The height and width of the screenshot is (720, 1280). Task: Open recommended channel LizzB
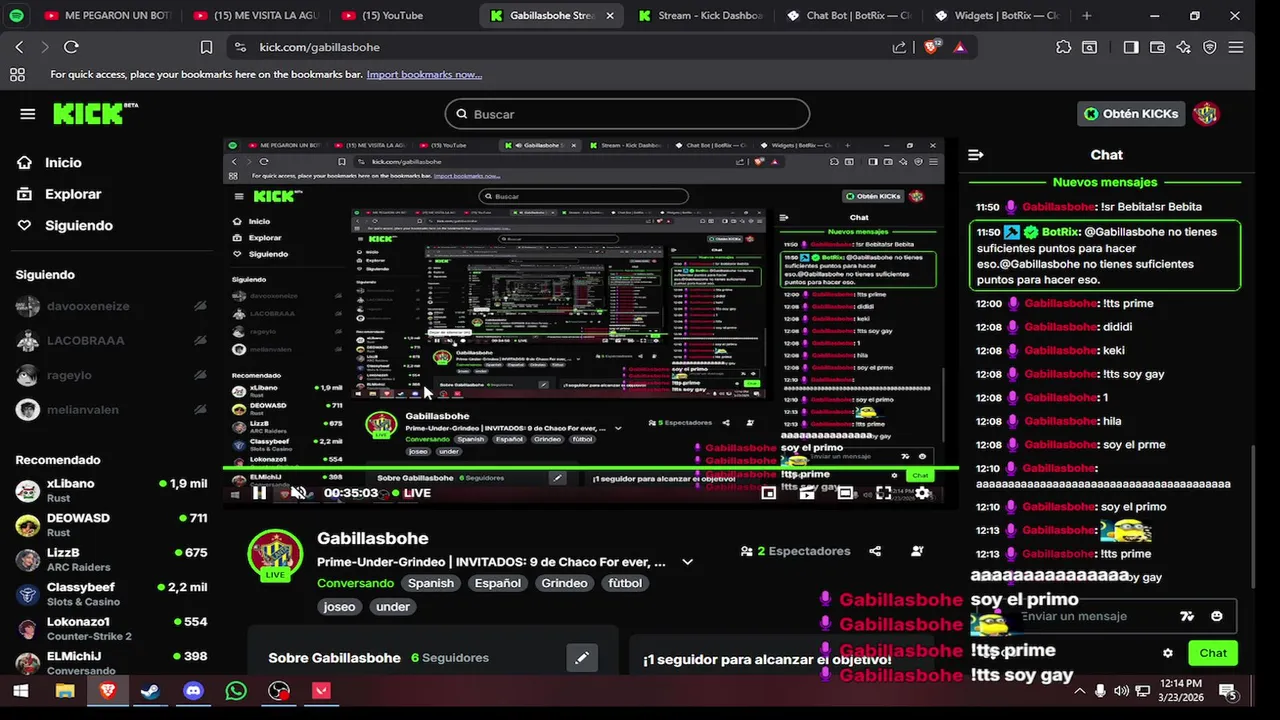(x=111, y=559)
